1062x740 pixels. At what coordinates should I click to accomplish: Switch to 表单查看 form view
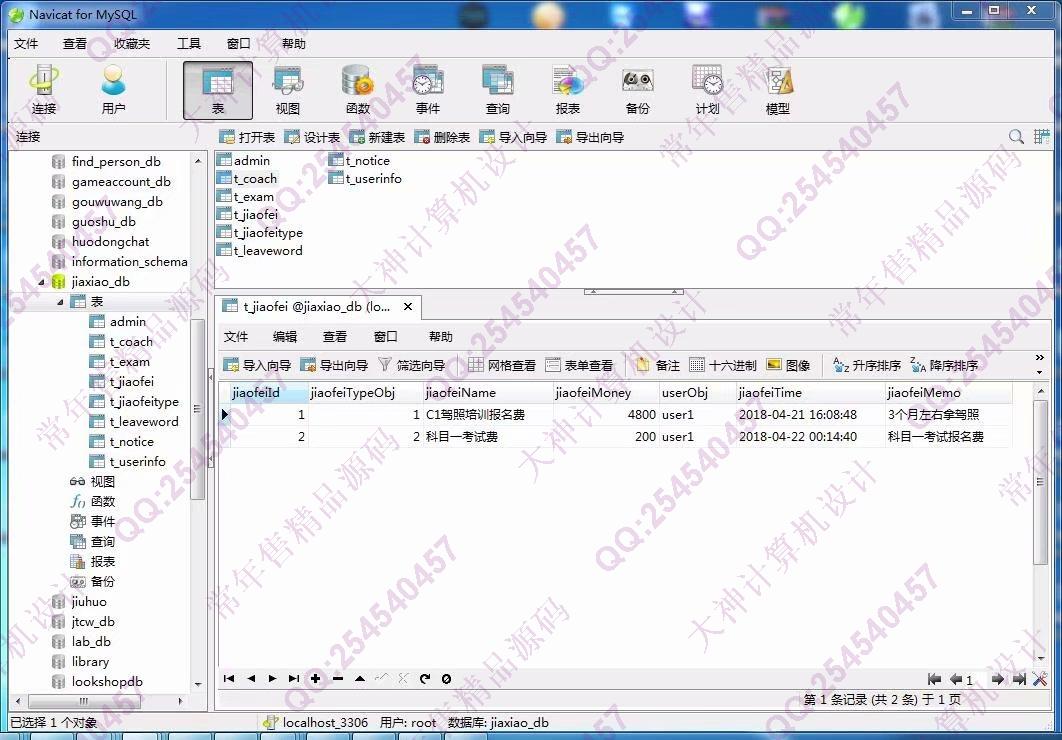click(580, 365)
